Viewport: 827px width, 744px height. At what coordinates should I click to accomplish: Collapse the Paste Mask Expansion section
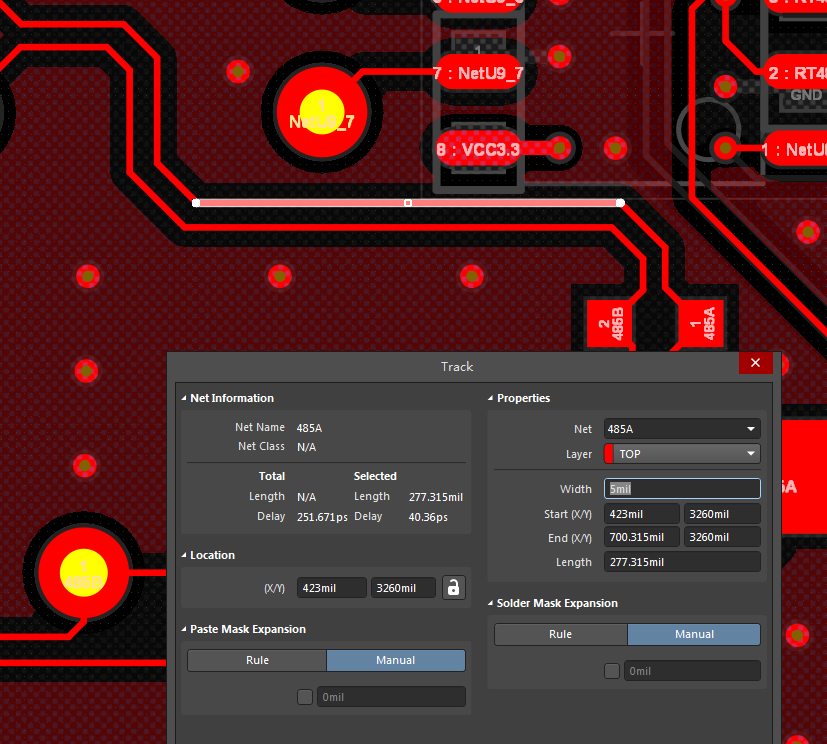pyautogui.click(x=184, y=629)
